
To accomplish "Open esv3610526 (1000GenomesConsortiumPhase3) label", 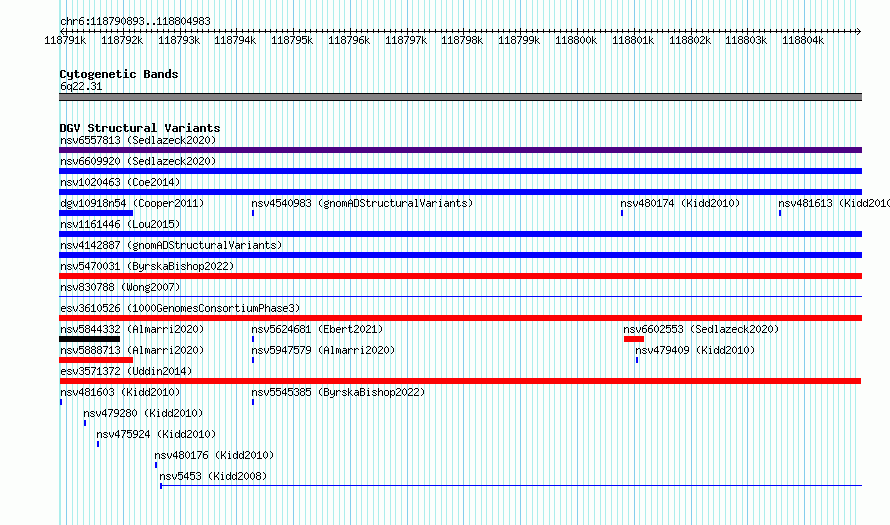I will pos(180,308).
